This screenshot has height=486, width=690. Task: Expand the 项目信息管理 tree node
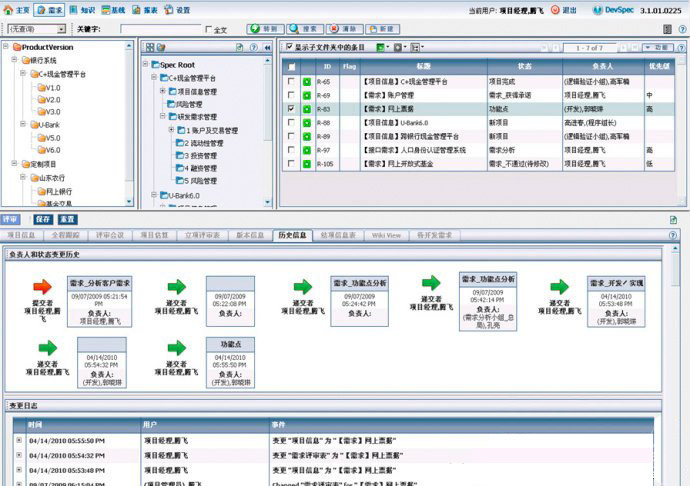pyautogui.click(x=162, y=91)
